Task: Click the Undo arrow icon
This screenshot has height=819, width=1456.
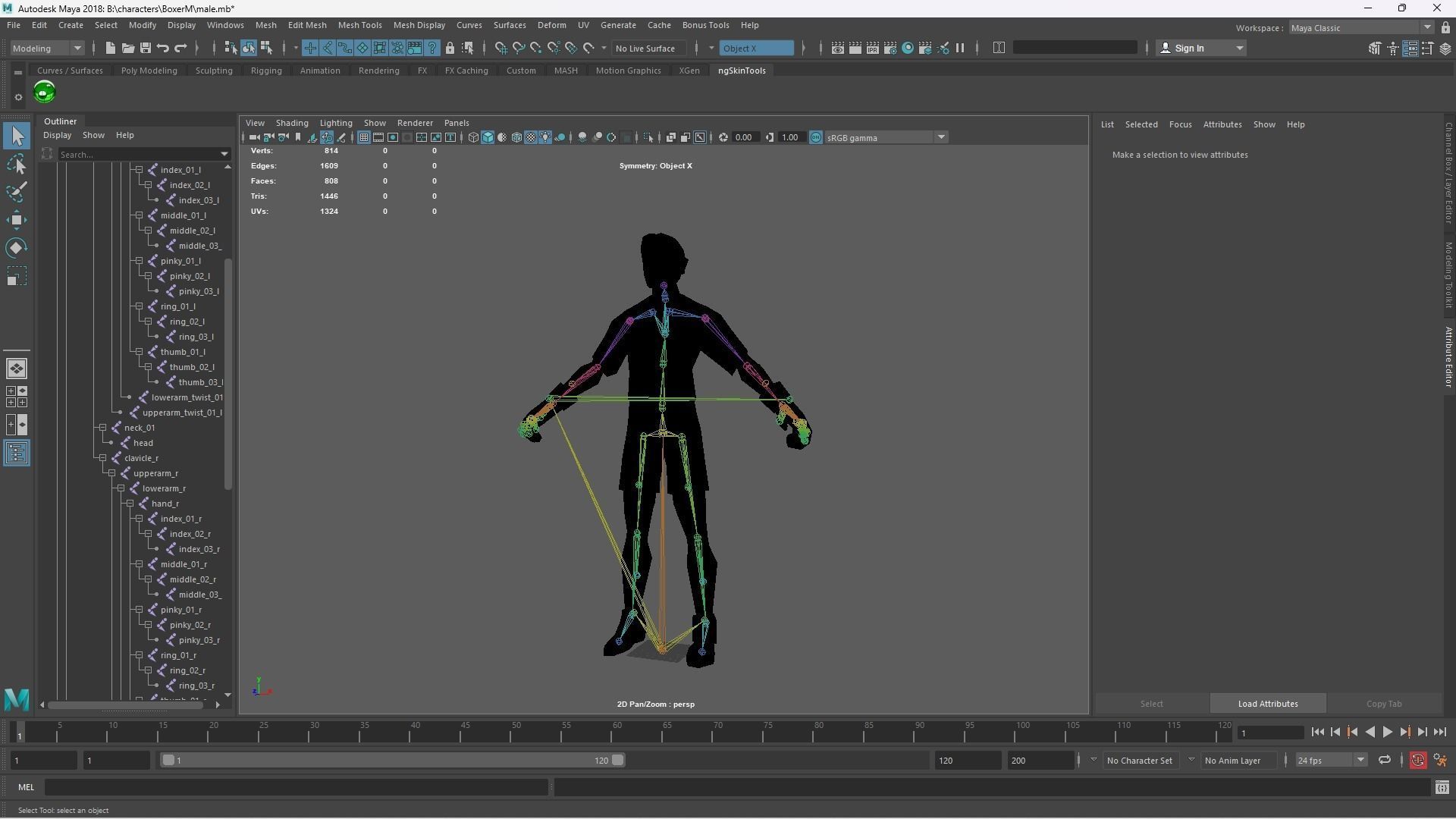Action: click(x=163, y=49)
